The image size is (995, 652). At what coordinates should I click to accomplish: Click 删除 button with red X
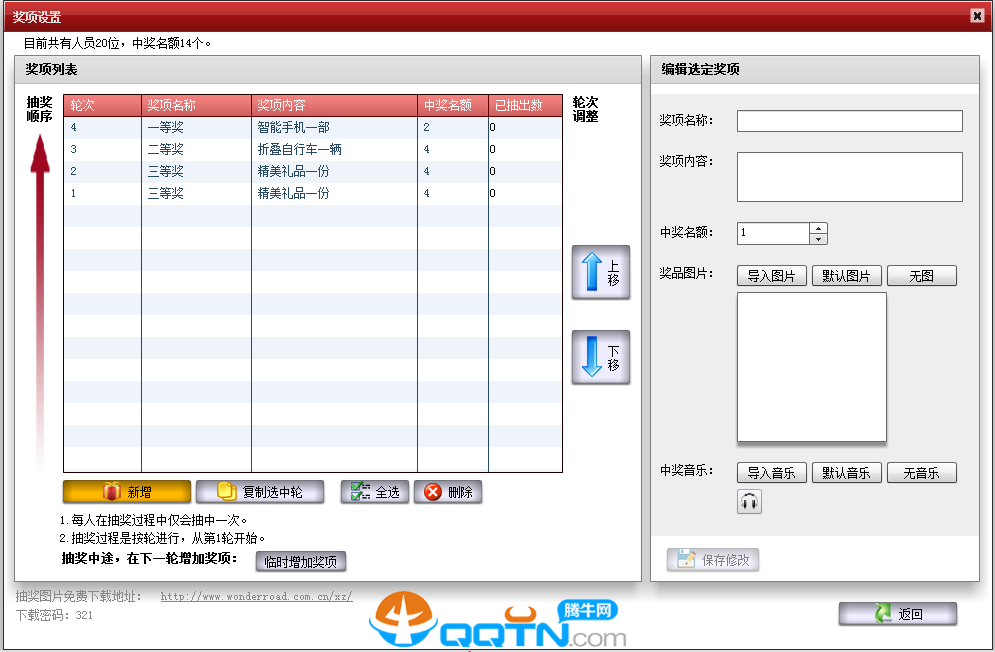[447, 492]
